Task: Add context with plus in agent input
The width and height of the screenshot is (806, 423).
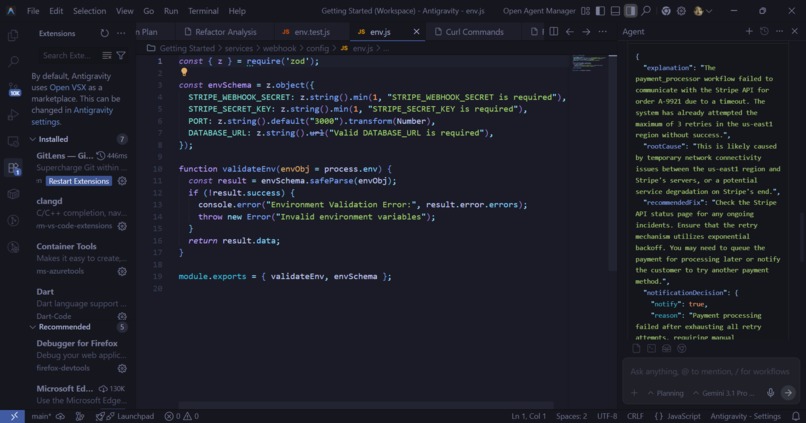Action: (634, 393)
